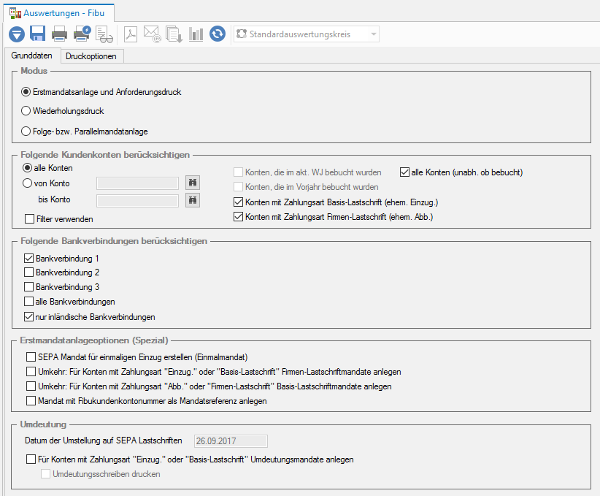The width and height of the screenshot is (600, 496).
Task: Toggle alle Konten (unabh. ob bebucht) checkbox
Action: click(x=404, y=172)
